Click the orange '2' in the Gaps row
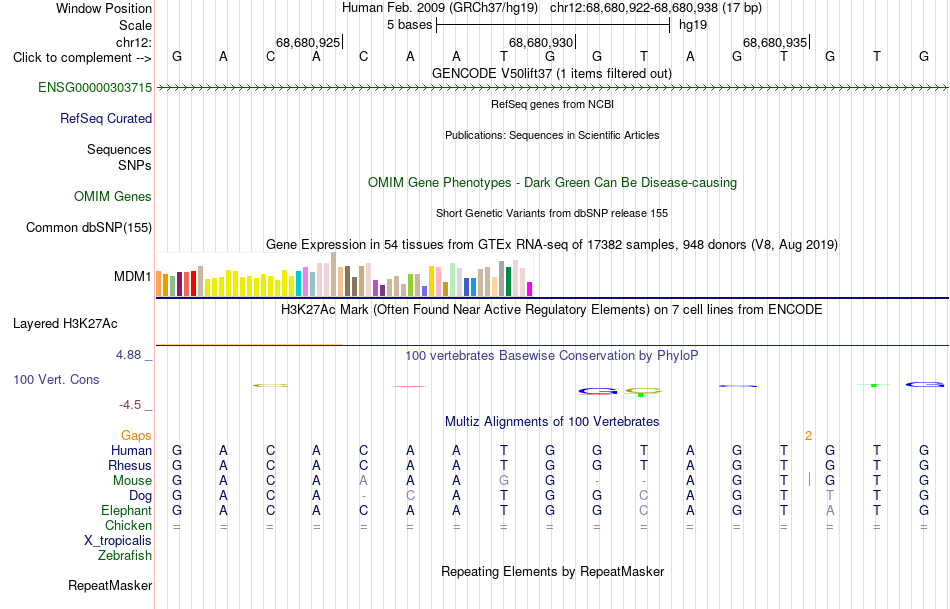 click(808, 436)
